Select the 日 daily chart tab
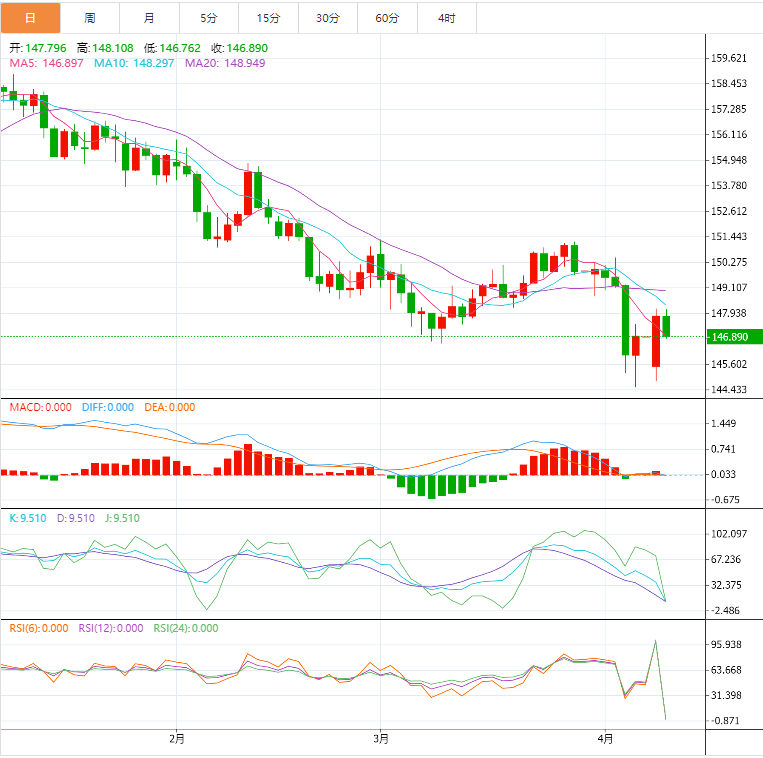The width and height of the screenshot is (763, 758). point(30,18)
